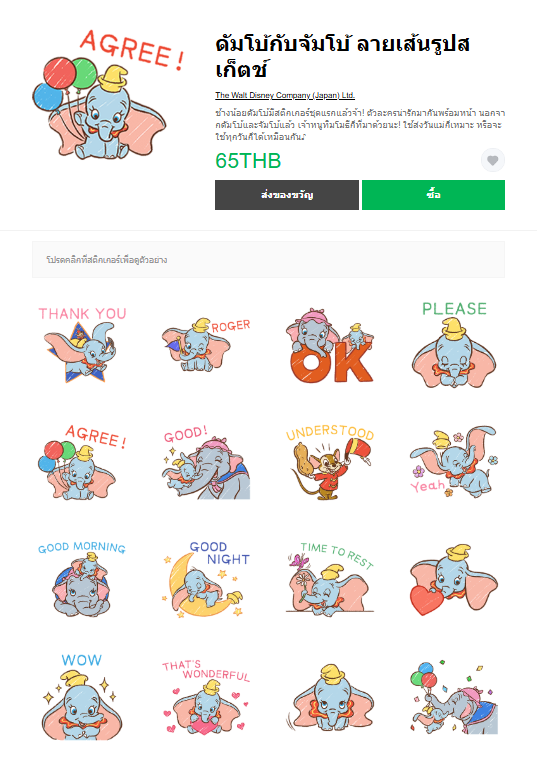537x761 pixels.
Task: Preview the Dumbo with red heart sticker
Action: click(x=454, y=580)
